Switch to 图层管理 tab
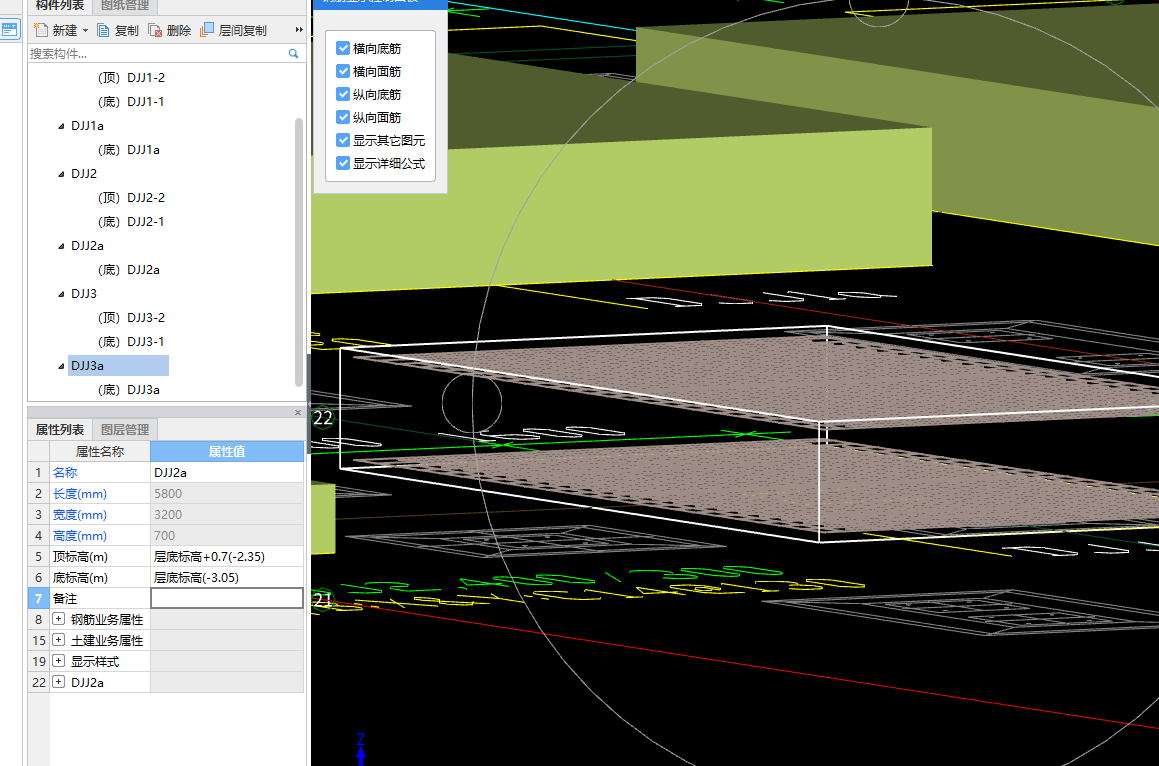1159x766 pixels. pos(125,430)
